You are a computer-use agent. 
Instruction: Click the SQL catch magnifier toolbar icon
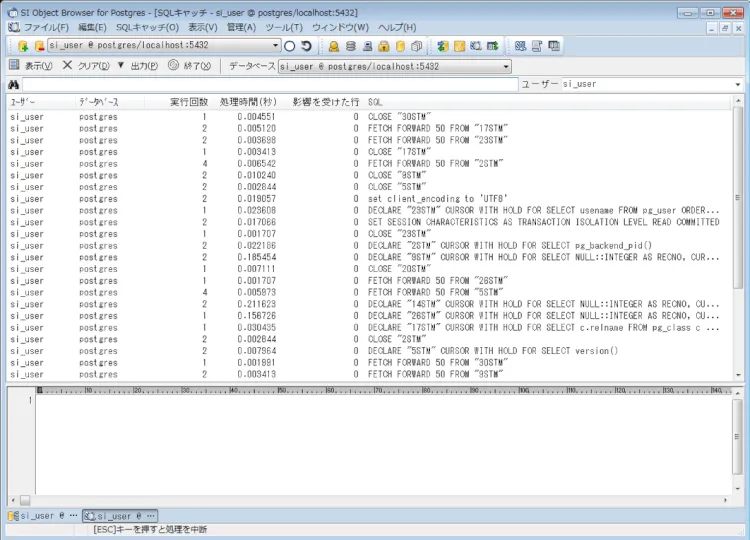[x=475, y=46]
